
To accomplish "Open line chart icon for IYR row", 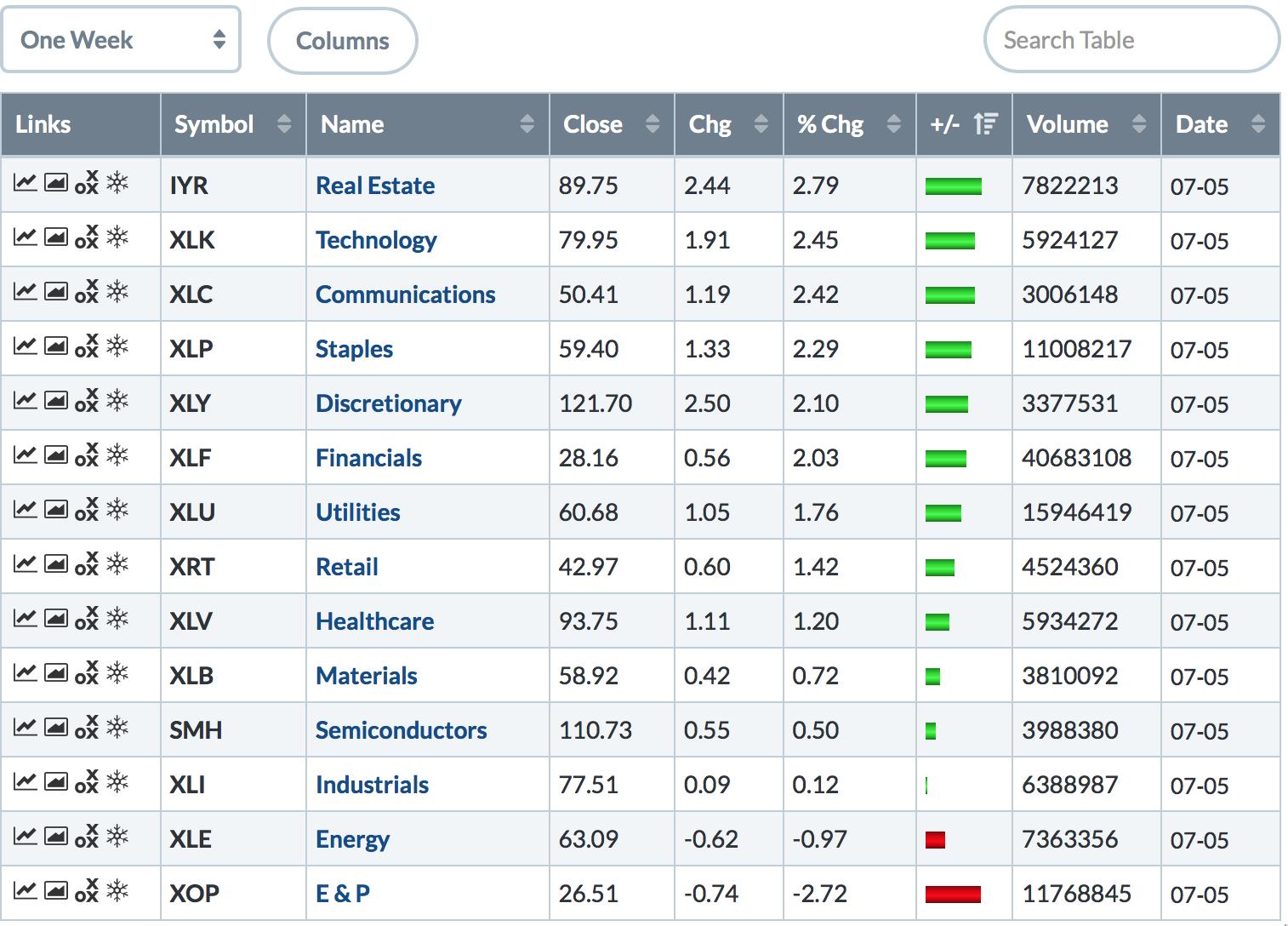I will (25, 183).
